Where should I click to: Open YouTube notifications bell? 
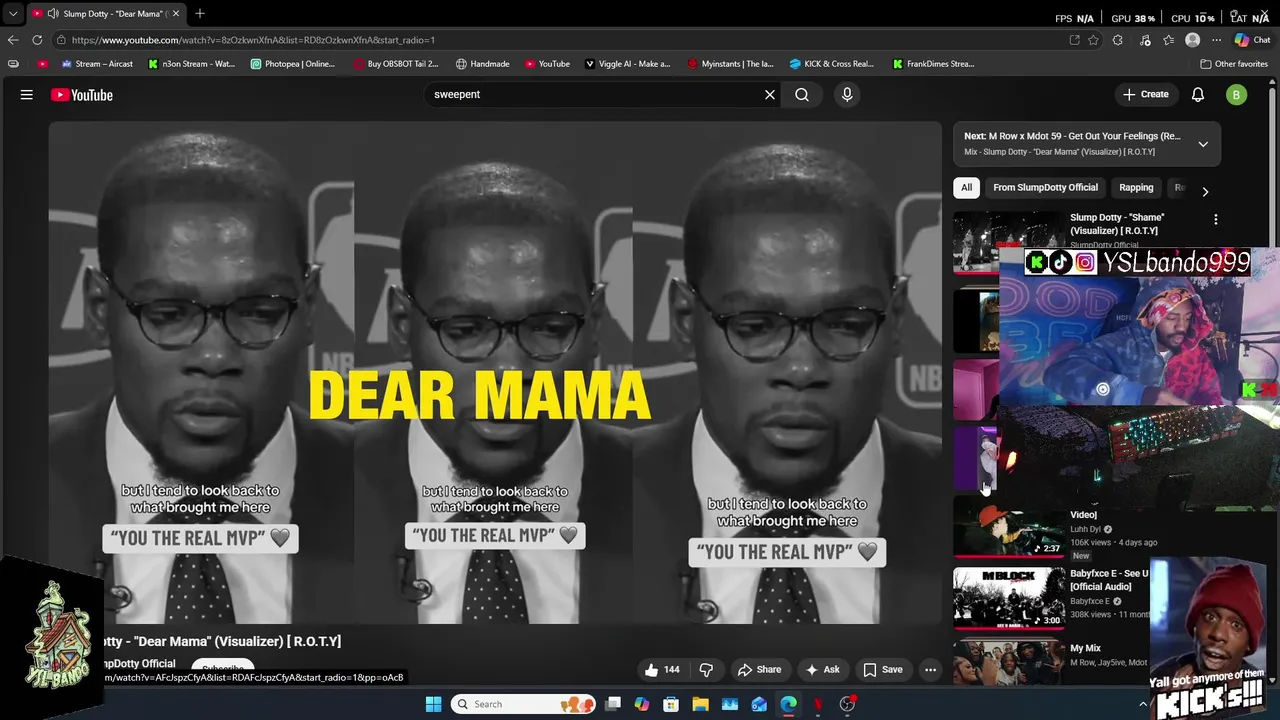click(x=1198, y=95)
